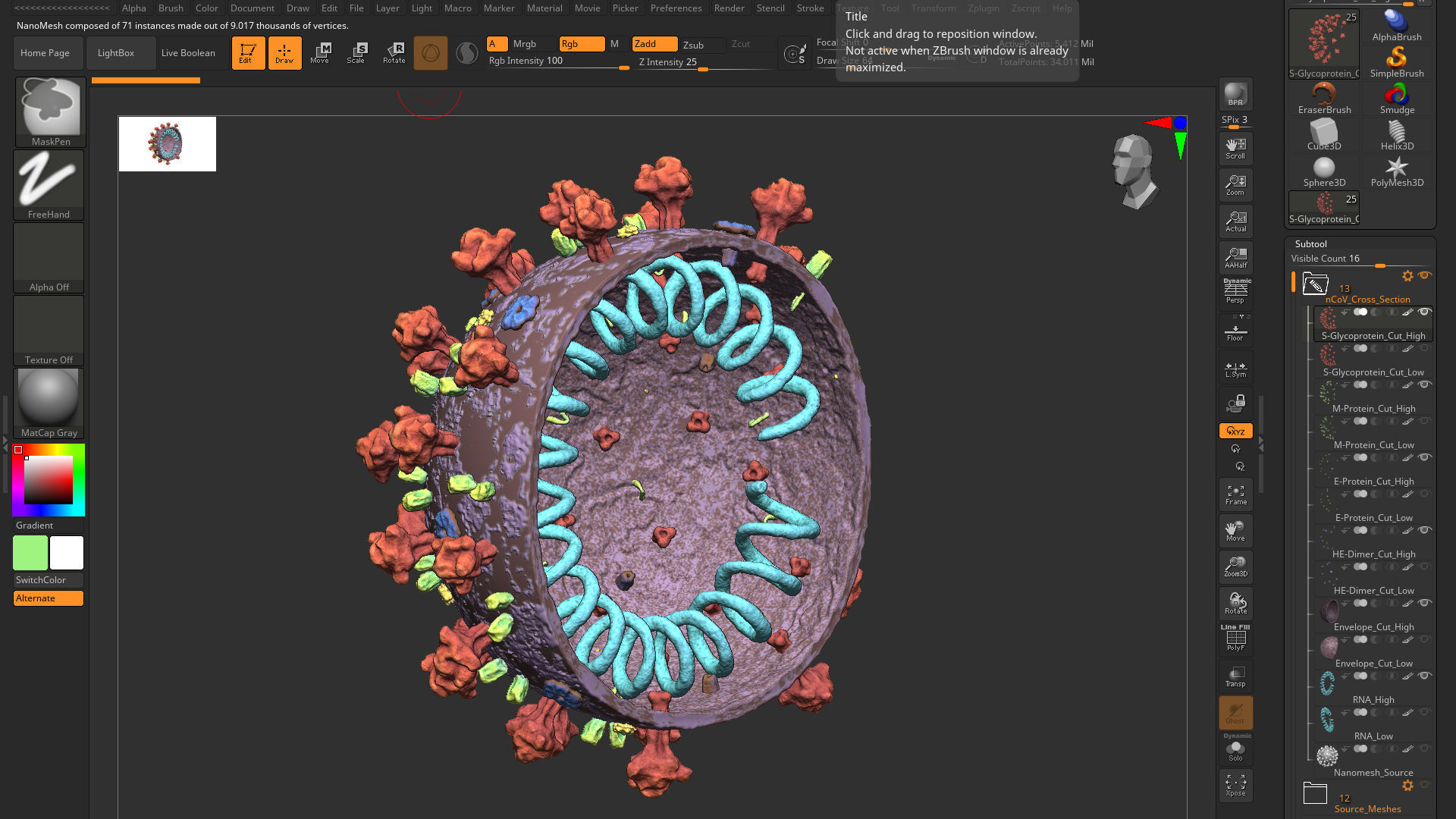This screenshot has width=1456, height=819.
Task: Select the Rotate tool in top shelf
Action: pos(394,53)
